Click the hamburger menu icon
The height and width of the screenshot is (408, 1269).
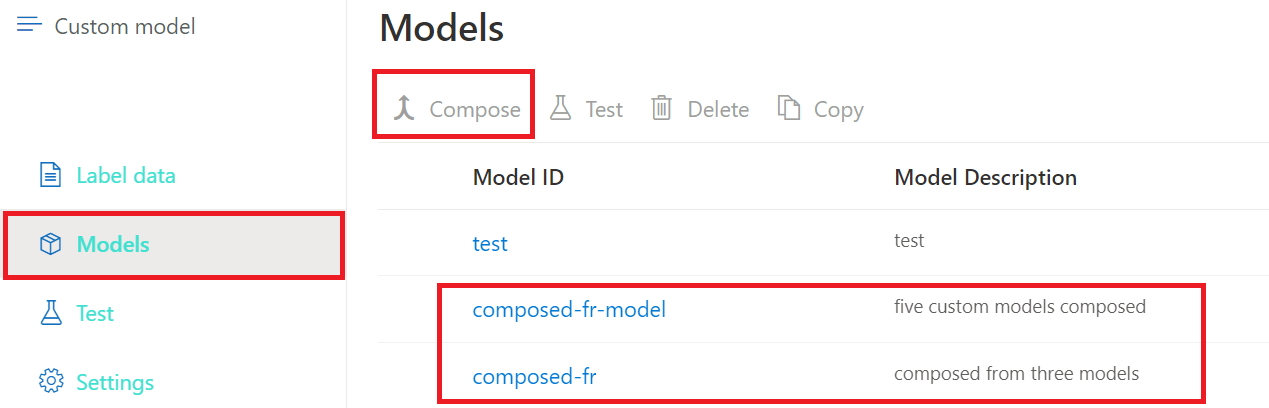(x=30, y=24)
